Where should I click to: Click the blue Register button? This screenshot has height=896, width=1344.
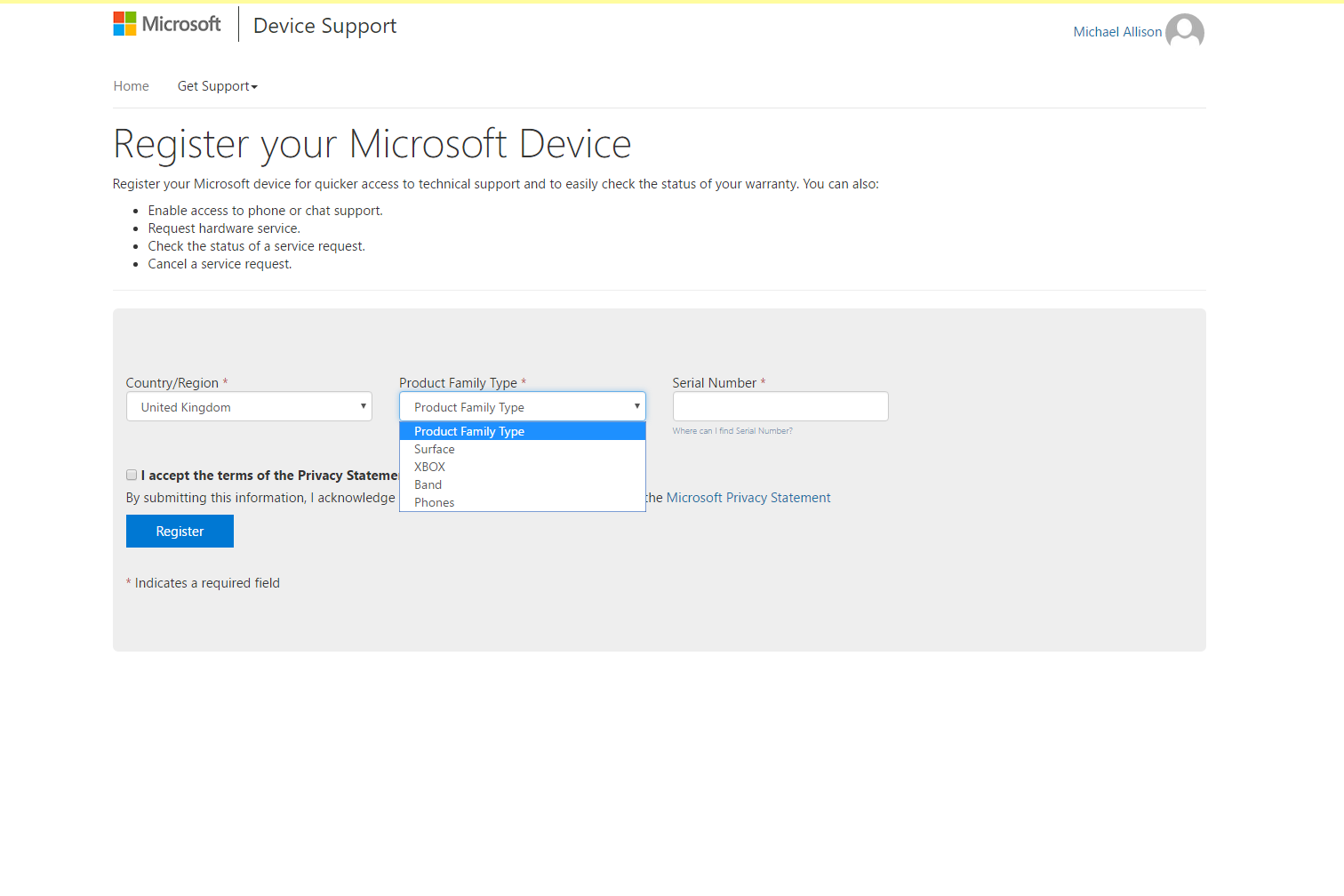pos(180,532)
